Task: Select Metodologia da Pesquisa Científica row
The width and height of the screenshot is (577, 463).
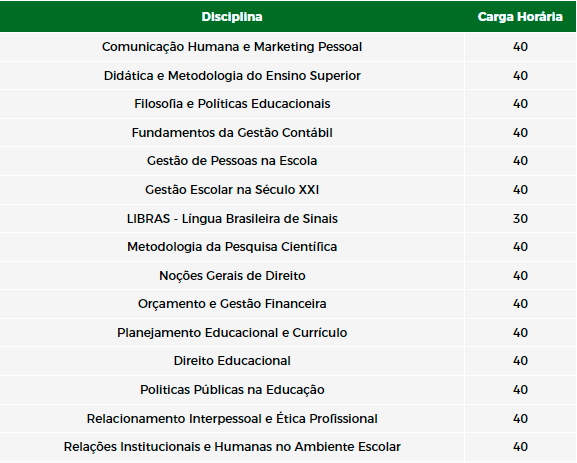Action: click(288, 247)
